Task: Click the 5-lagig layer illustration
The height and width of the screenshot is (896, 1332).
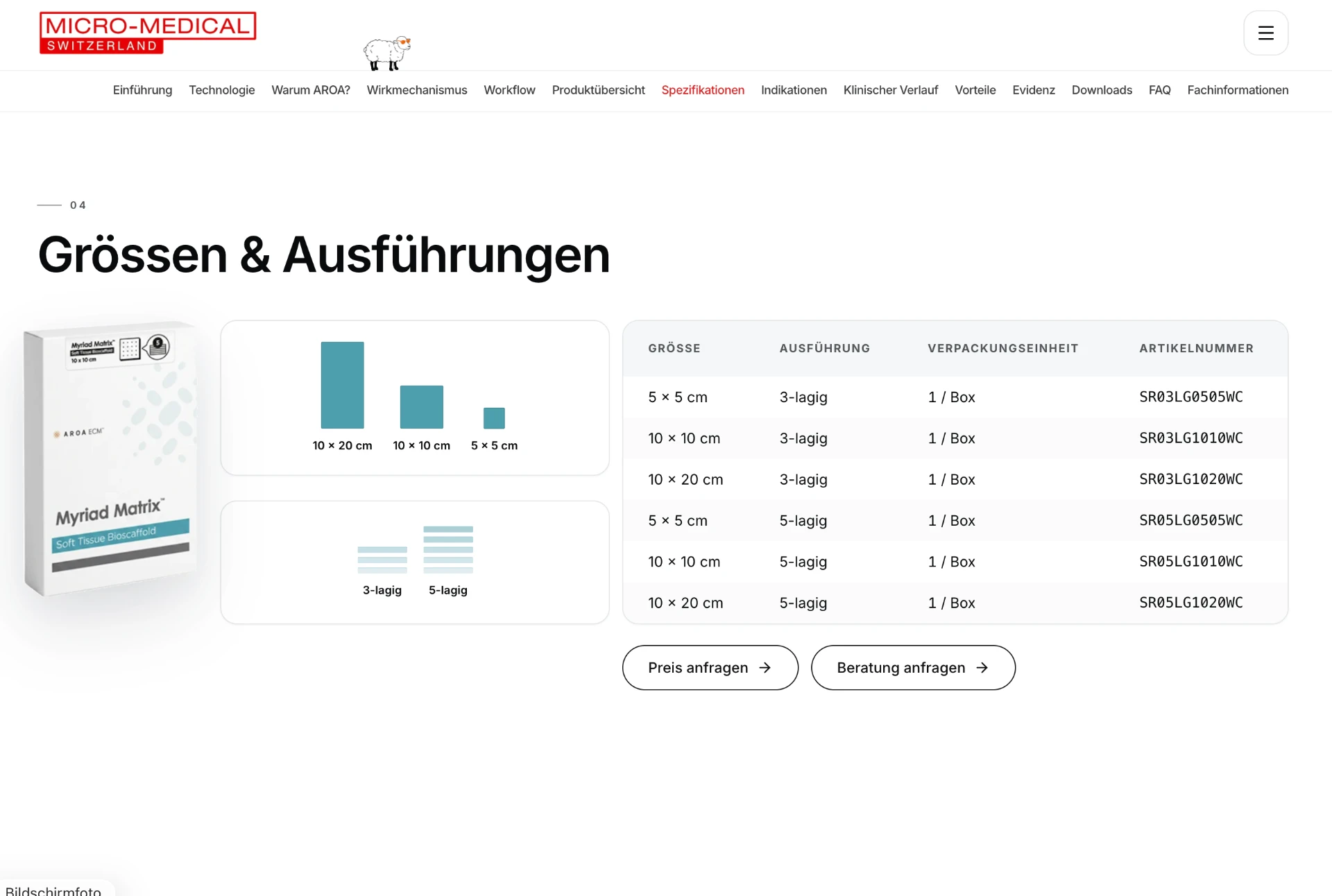Action: tap(448, 550)
